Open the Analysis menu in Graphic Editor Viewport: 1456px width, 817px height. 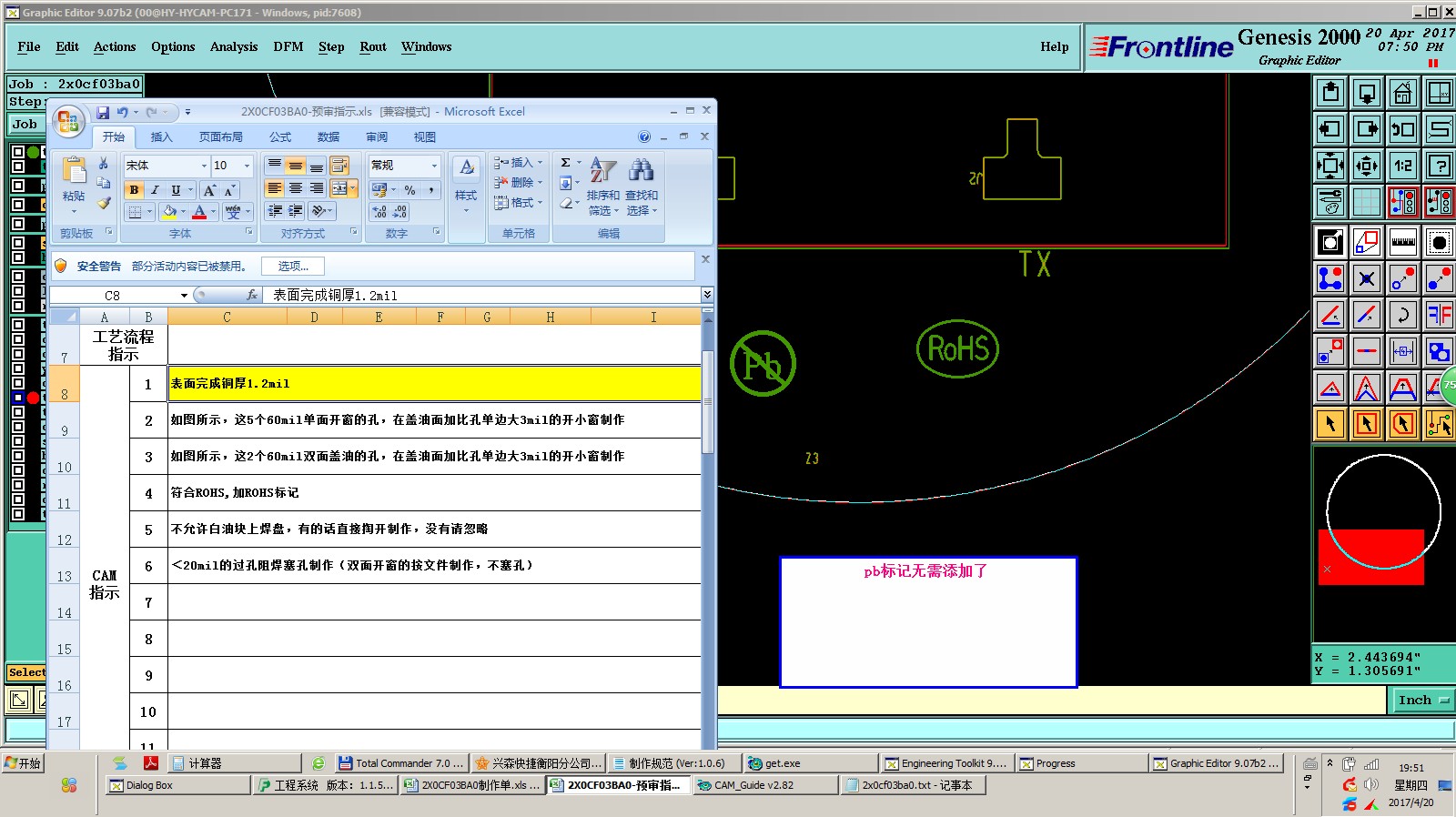234,47
